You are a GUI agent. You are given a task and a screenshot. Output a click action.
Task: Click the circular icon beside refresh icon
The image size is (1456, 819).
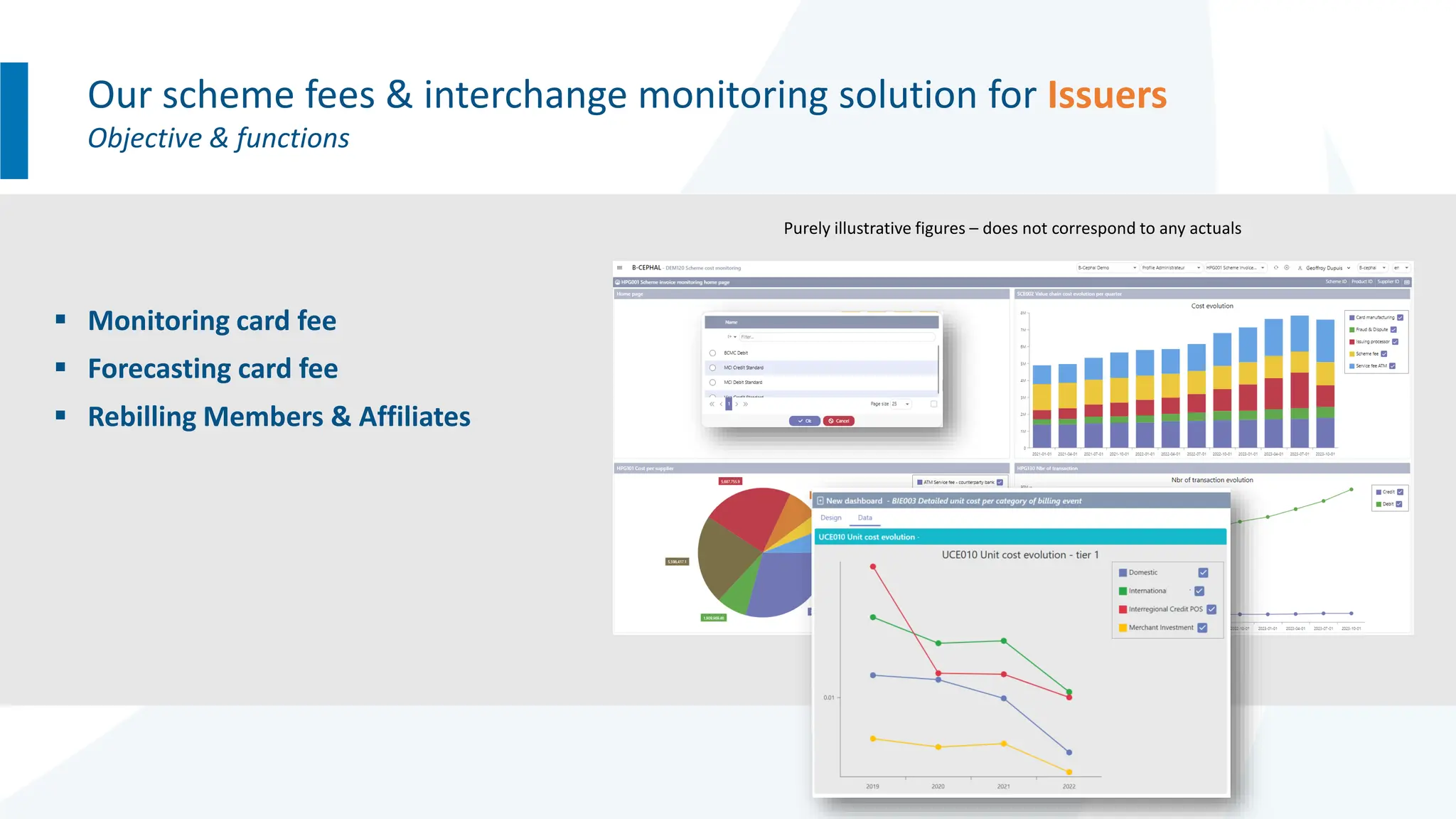(x=1287, y=268)
